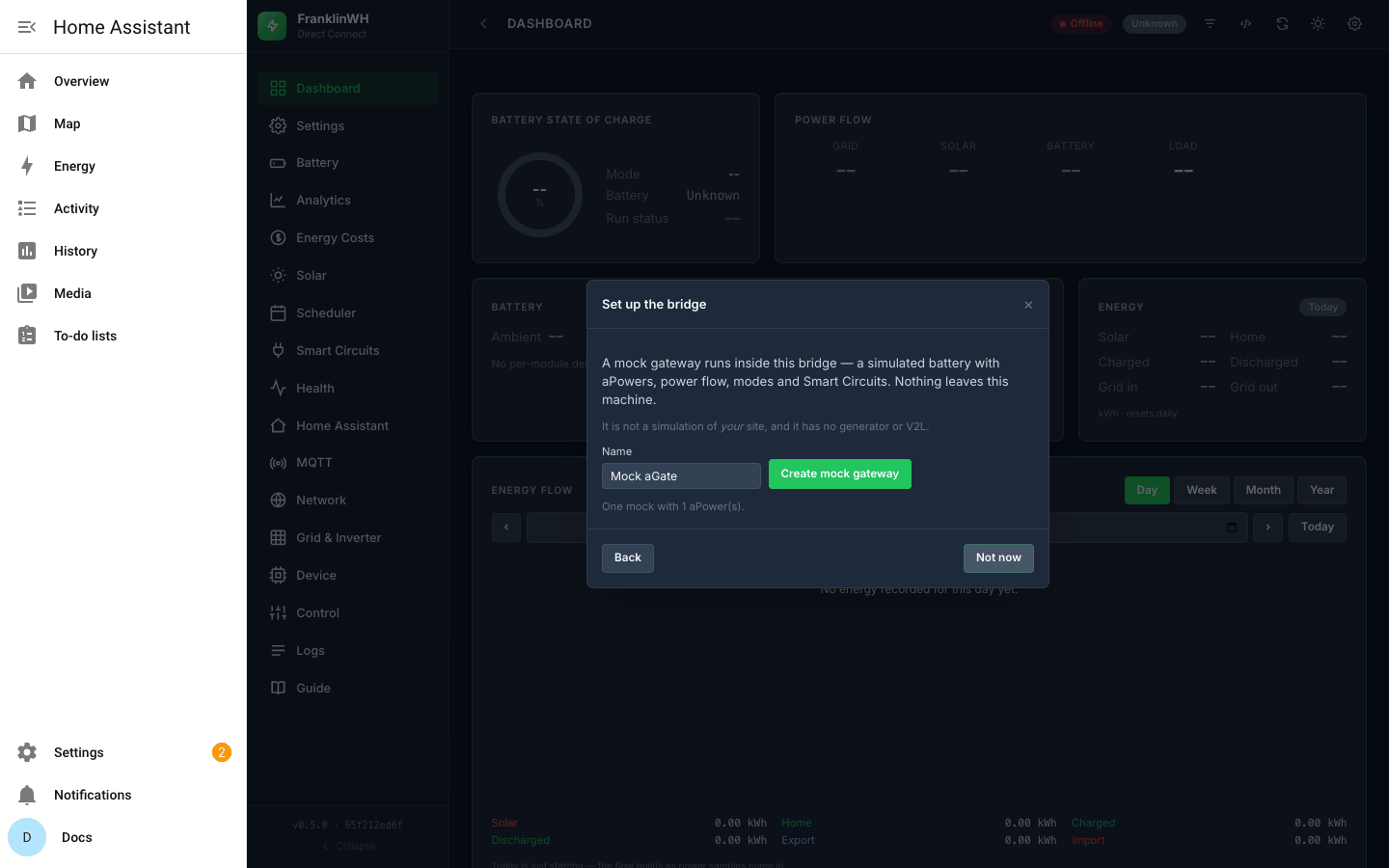This screenshot has width=1389, height=868.
Task: Open the gear settings icon in the top bar
Action: (x=1354, y=24)
